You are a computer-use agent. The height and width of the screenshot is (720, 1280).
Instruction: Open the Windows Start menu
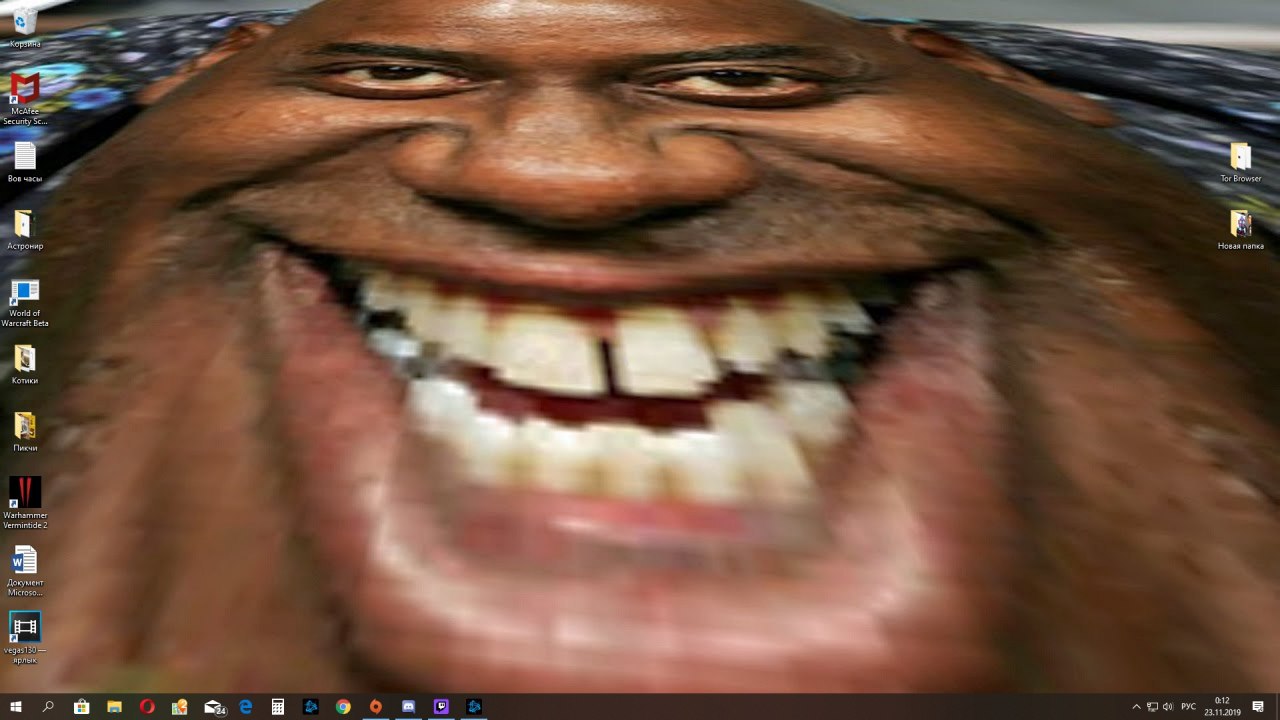[17, 707]
